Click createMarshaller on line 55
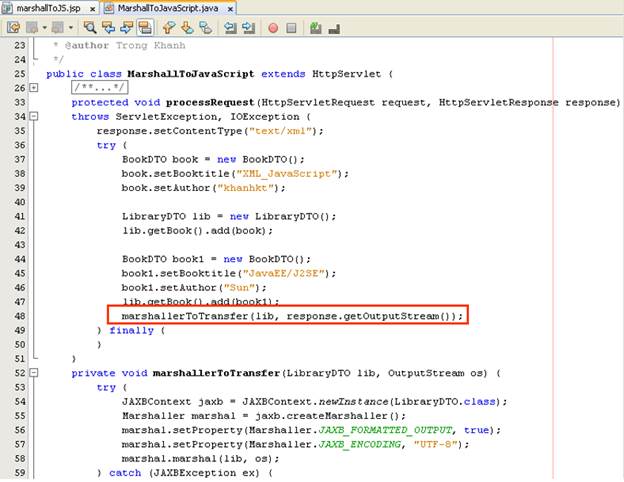The image size is (624, 482). click(x=337, y=416)
